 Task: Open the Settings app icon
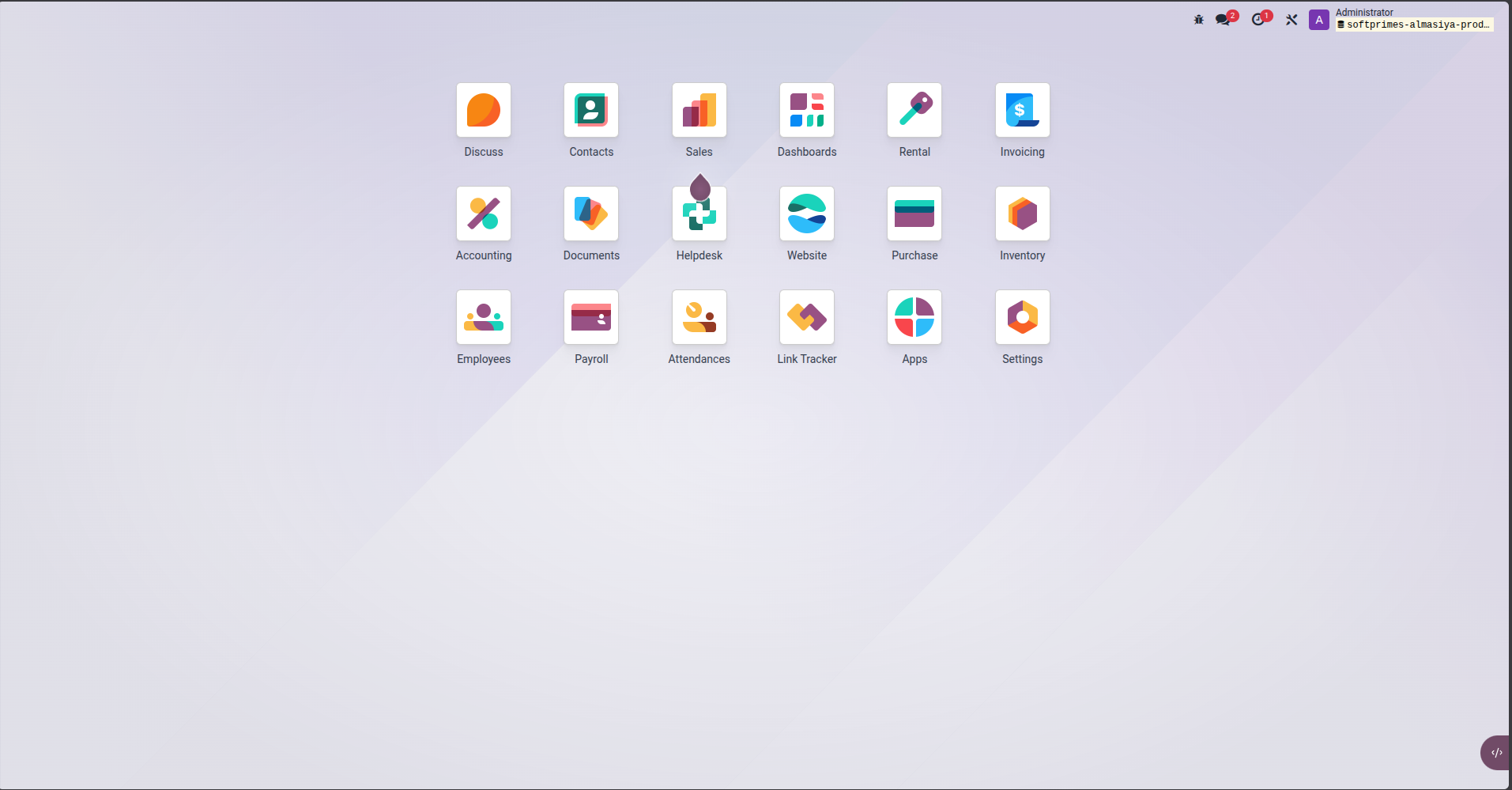1023,317
